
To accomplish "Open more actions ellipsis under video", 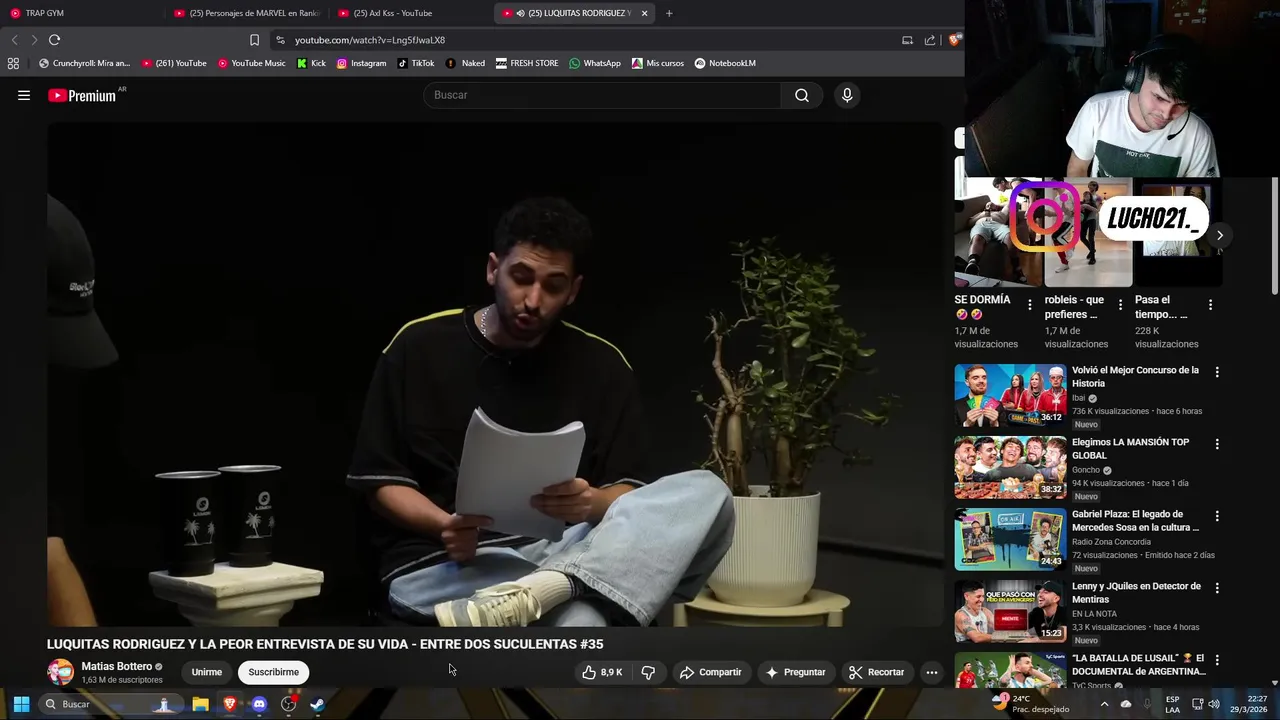I will [x=931, y=672].
